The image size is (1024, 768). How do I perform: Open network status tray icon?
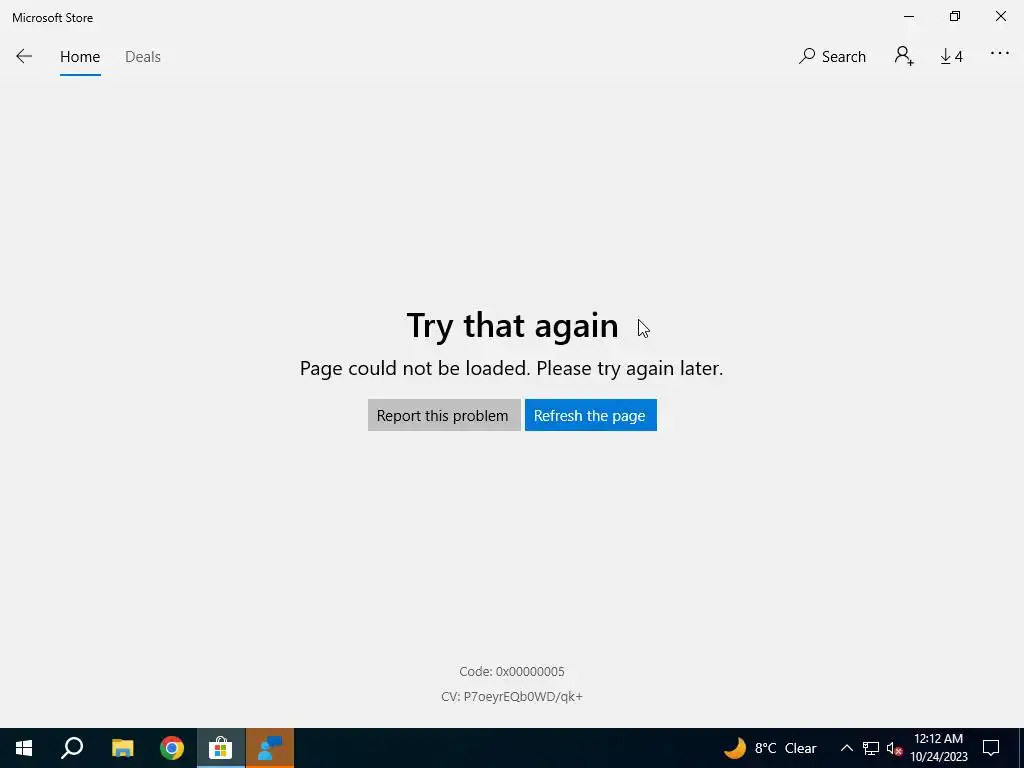871,748
